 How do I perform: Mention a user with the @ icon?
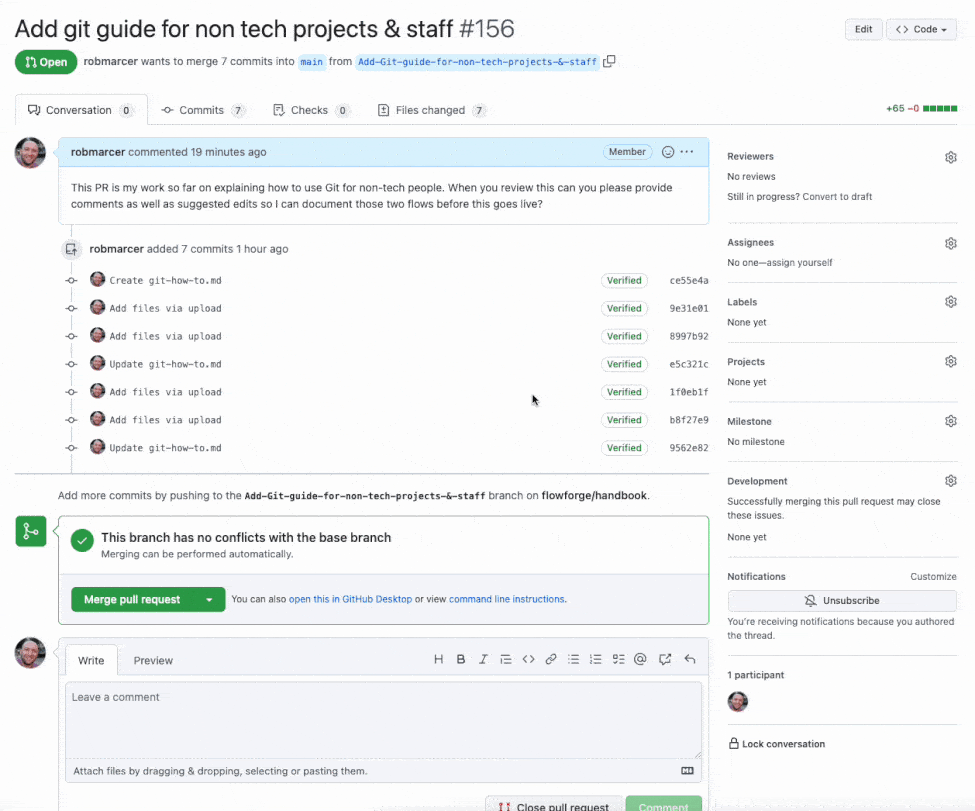click(x=640, y=659)
